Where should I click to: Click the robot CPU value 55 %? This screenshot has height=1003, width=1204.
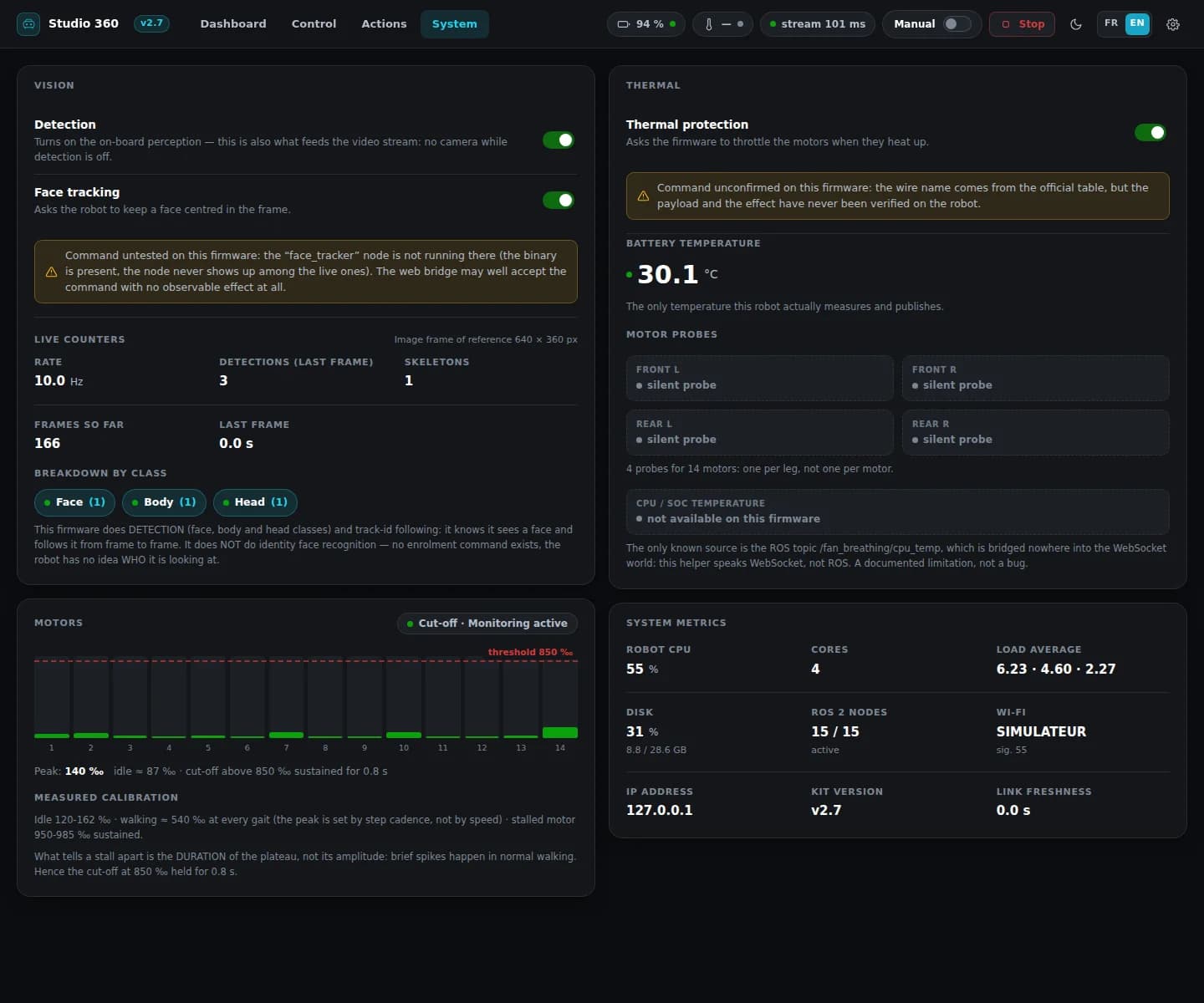tap(642, 670)
